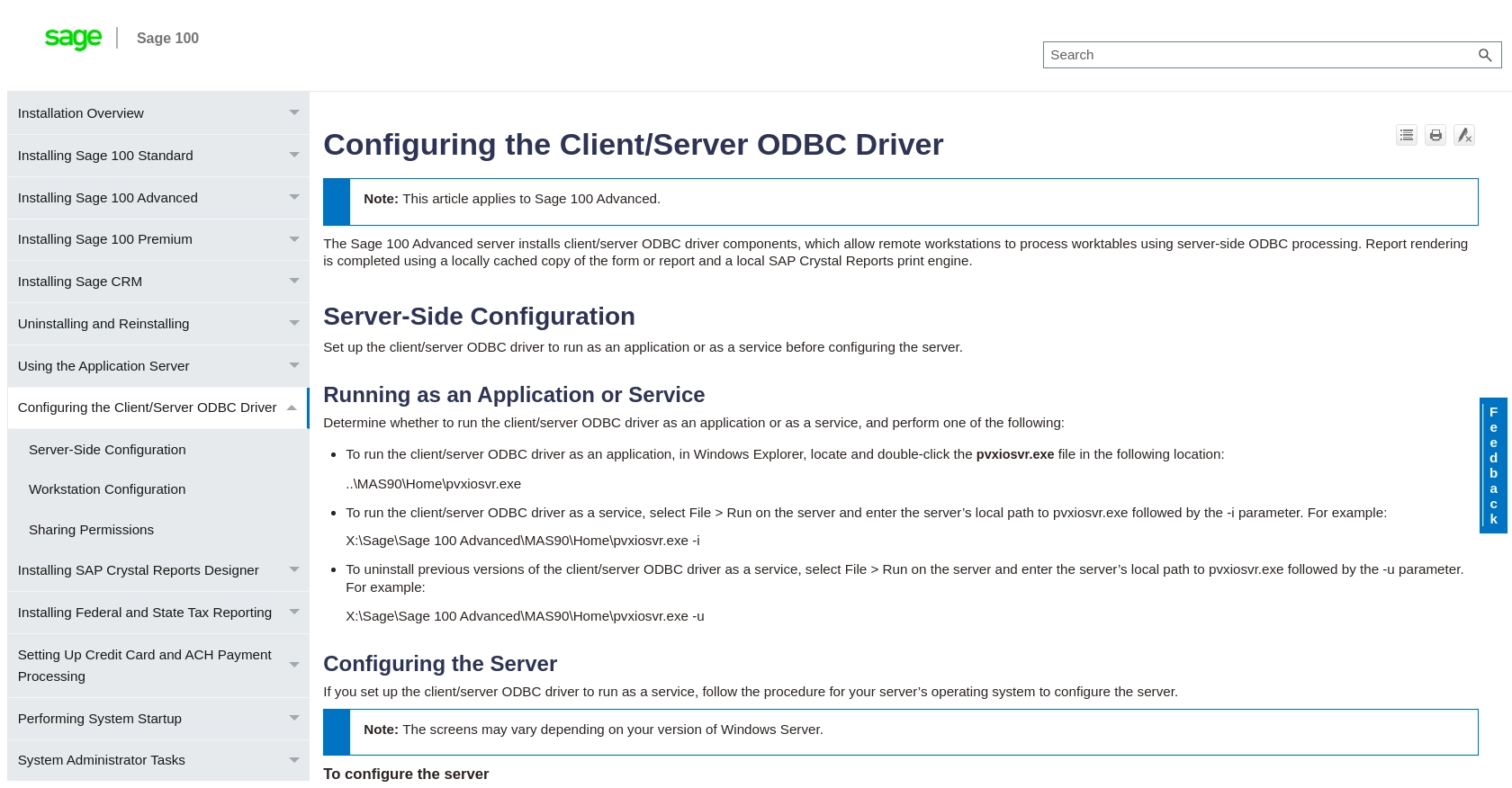Click the Sage logo
The height and width of the screenshot is (788, 1512).
[73, 38]
